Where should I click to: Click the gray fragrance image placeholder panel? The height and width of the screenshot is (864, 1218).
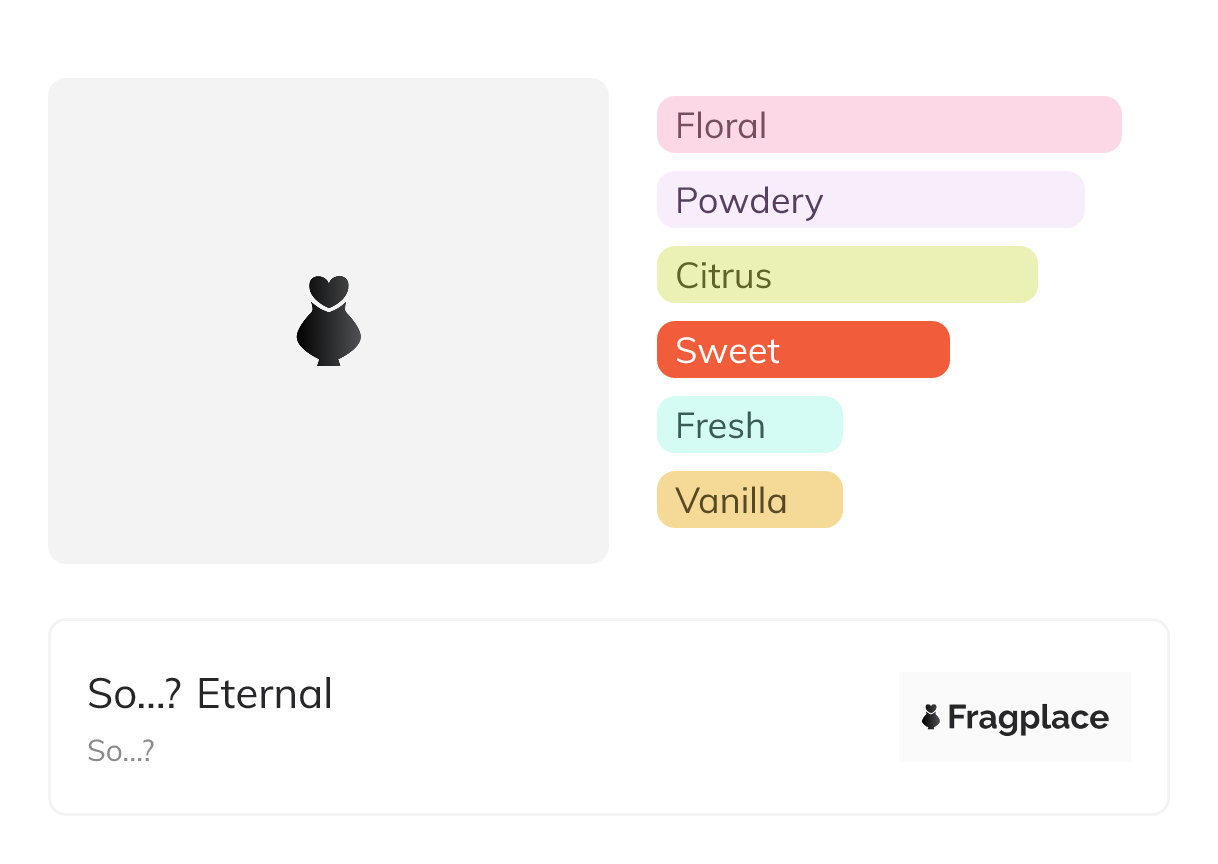click(x=328, y=321)
